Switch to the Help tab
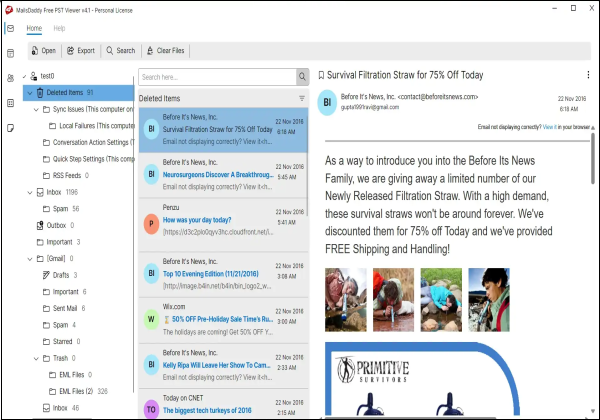Screen dimensions: 600x420 pos(59,28)
